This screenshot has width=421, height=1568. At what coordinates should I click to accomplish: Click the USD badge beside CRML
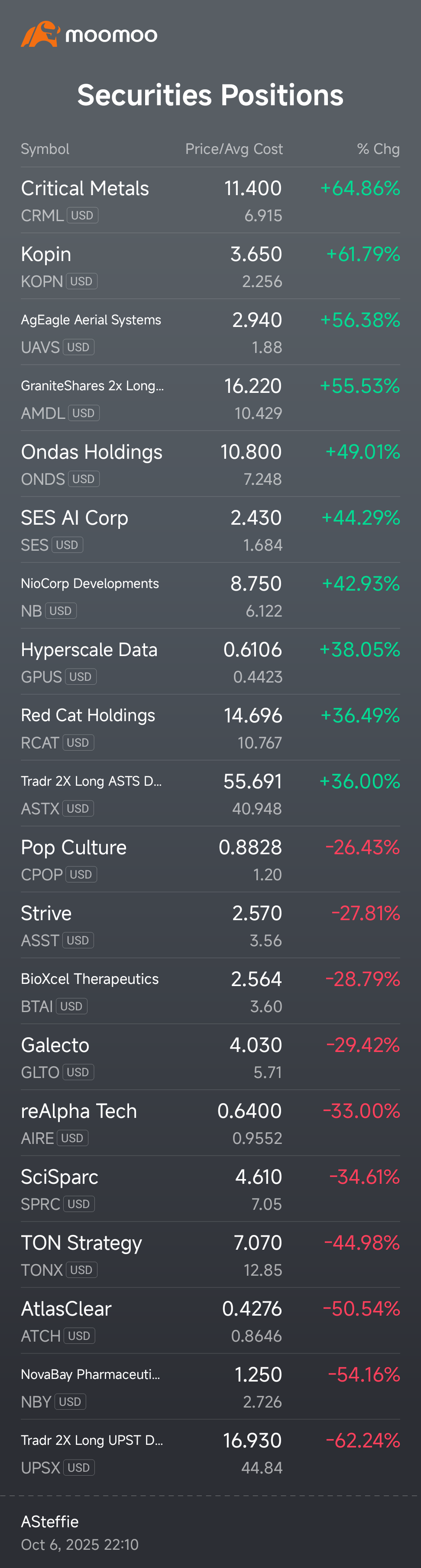point(82,216)
